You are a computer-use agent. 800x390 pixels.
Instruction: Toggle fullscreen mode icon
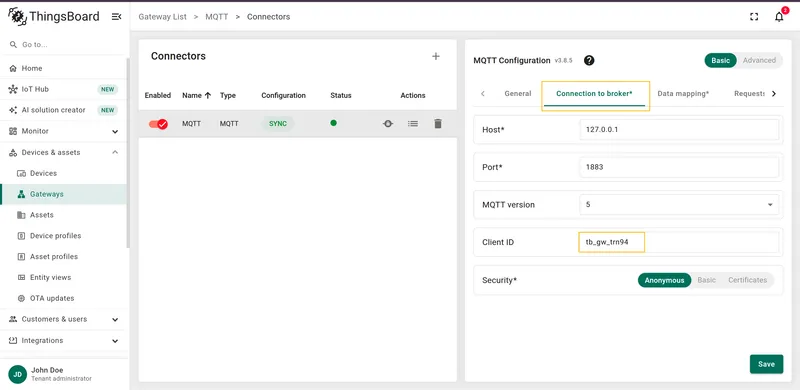754,16
